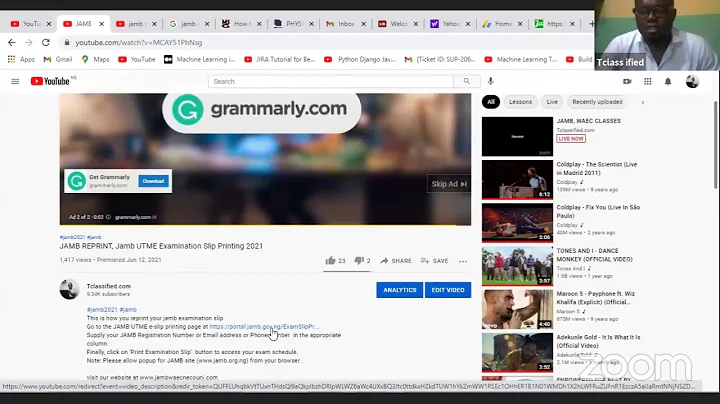Close the first YouTube tab
This screenshot has width=720, height=404.
49,24
